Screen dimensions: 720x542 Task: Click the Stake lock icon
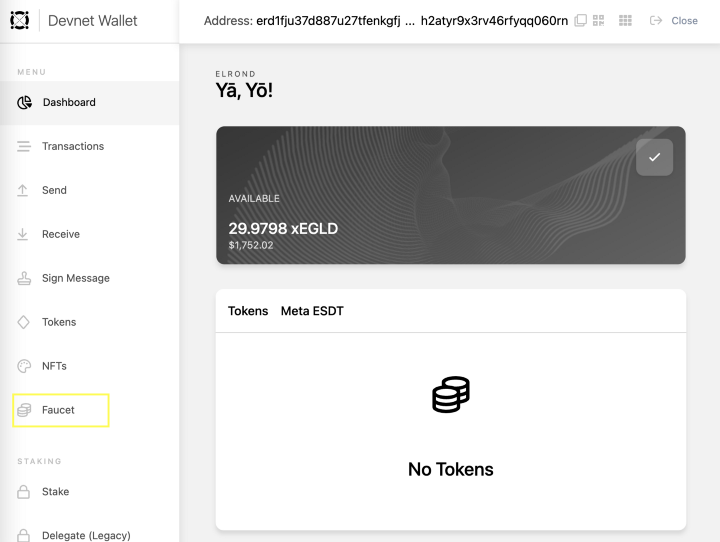(x=23, y=492)
